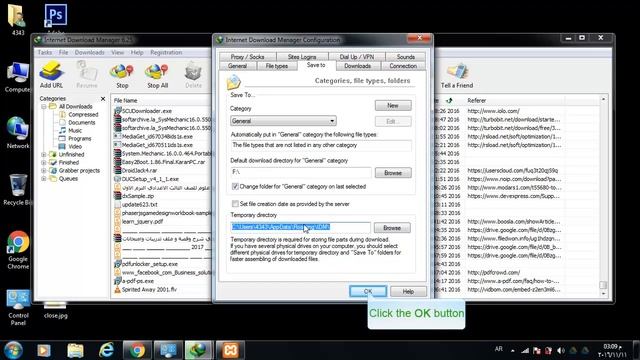640x360 pixels.
Task: Click the volume tray icon
Action: pyautogui.click(x=561, y=350)
